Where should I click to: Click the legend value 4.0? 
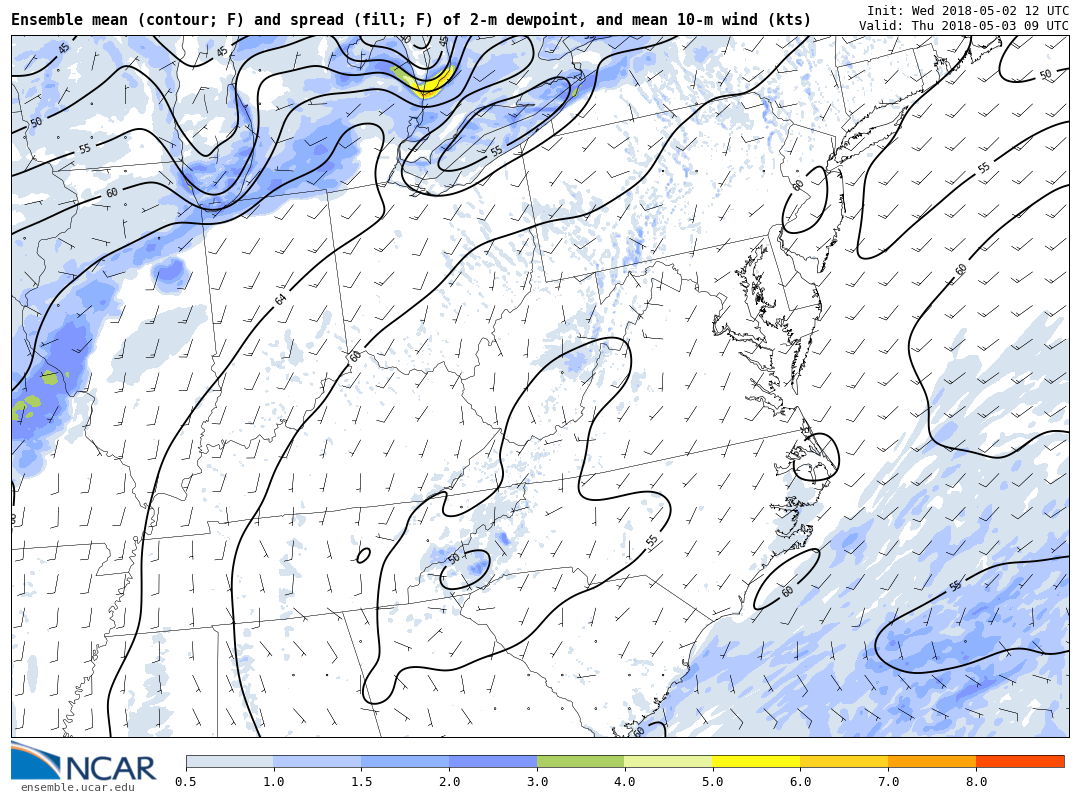click(x=625, y=782)
